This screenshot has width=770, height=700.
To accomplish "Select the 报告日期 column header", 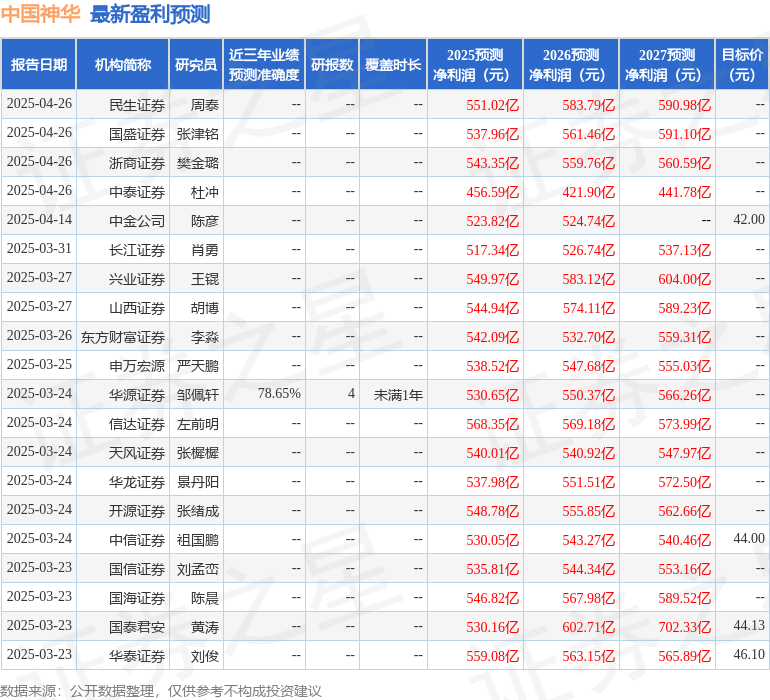I will point(39,64).
